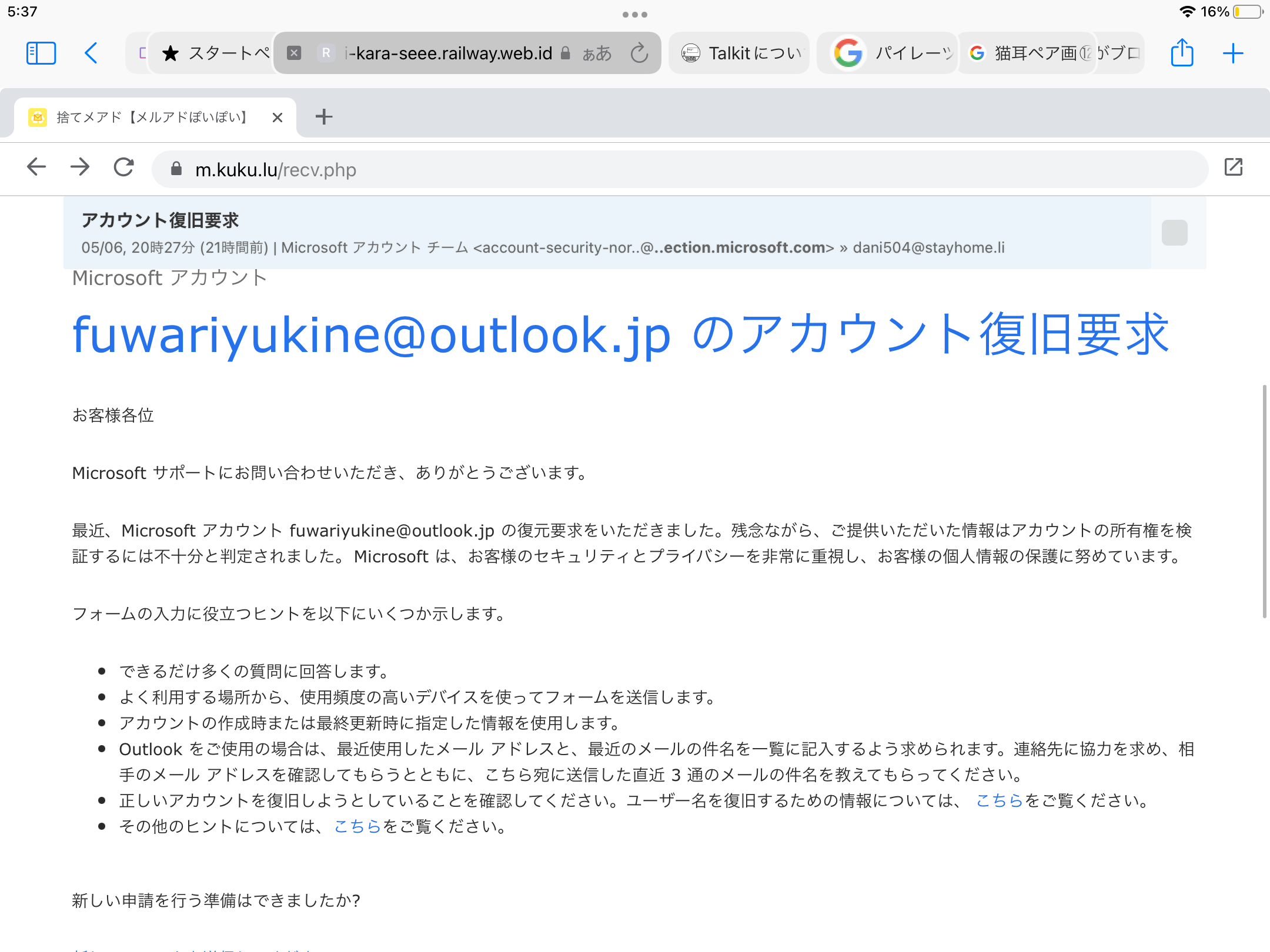This screenshot has width=1270, height=952.
Task: Select the Microsoft アカウント label text
Action: tap(169, 277)
